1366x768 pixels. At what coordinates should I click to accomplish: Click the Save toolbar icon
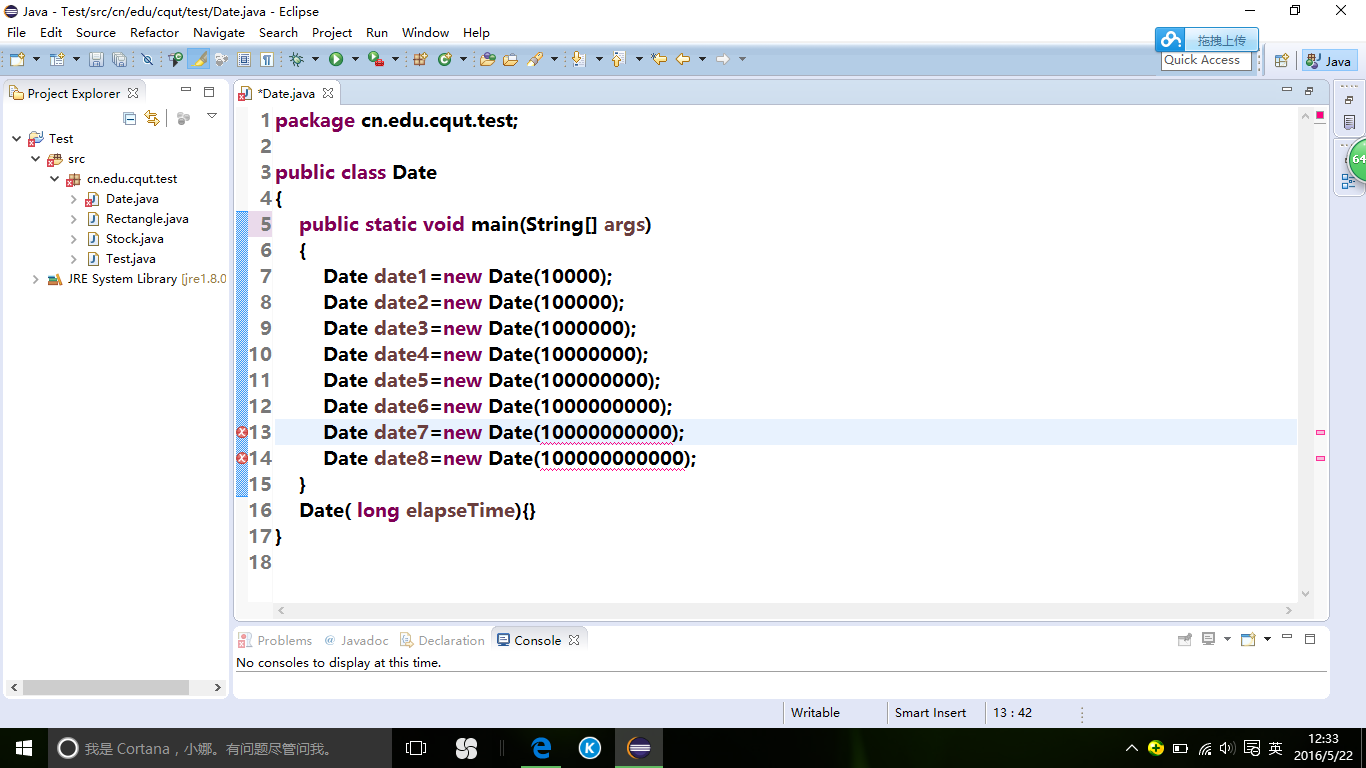tap(97, 59)
